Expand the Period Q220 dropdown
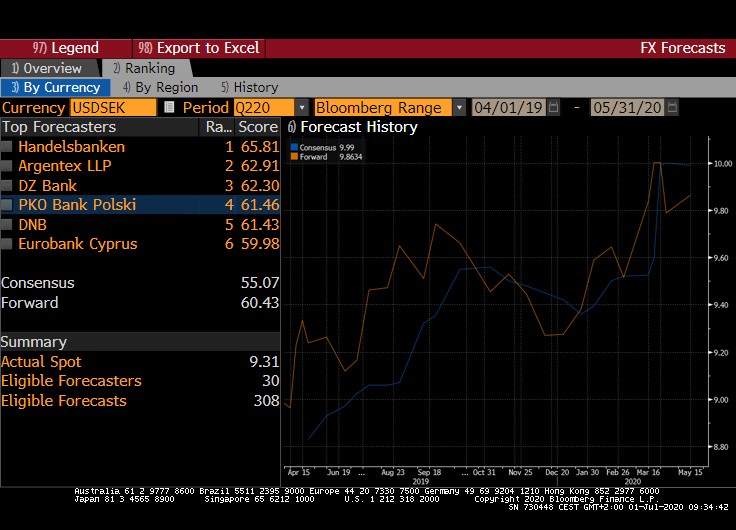736x530 pixels. (301, 107)
